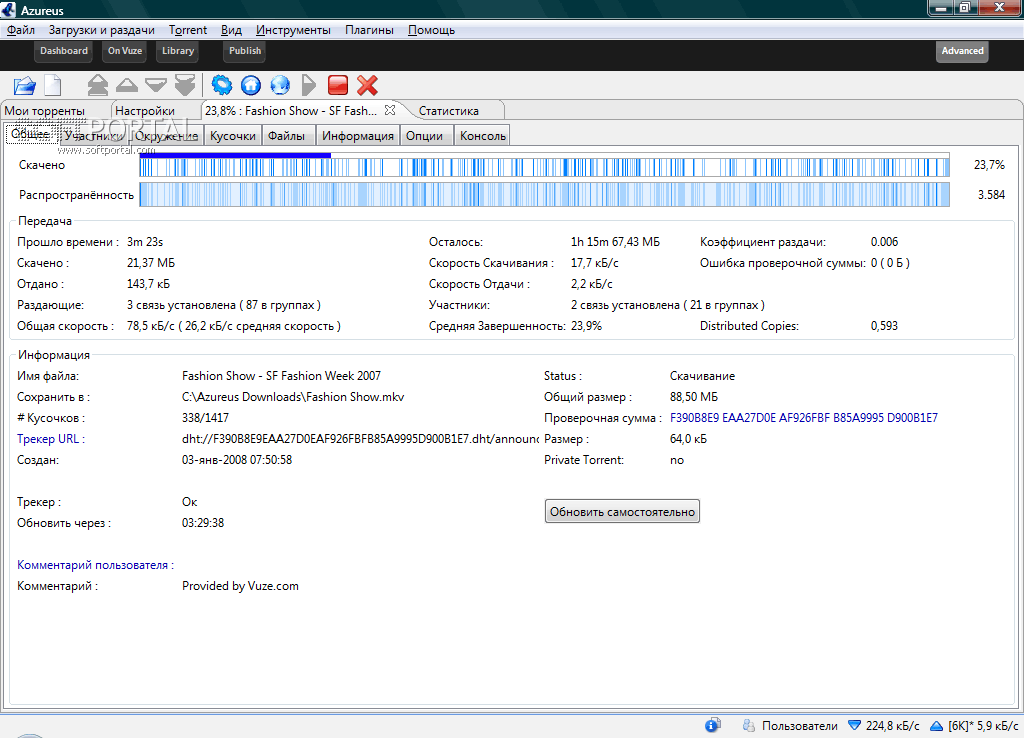Click the Трекер URL link label

(51, 439)
